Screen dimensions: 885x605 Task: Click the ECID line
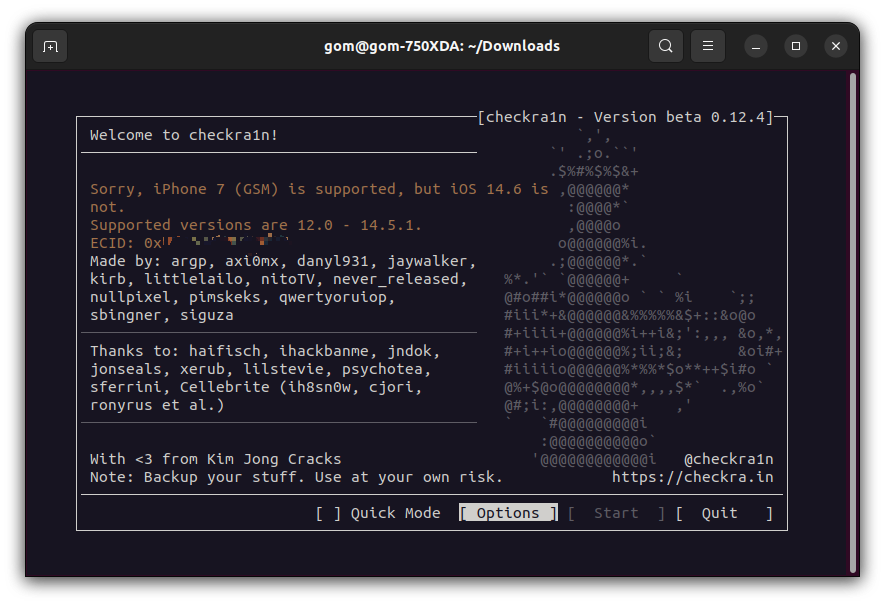pos(189,243)
